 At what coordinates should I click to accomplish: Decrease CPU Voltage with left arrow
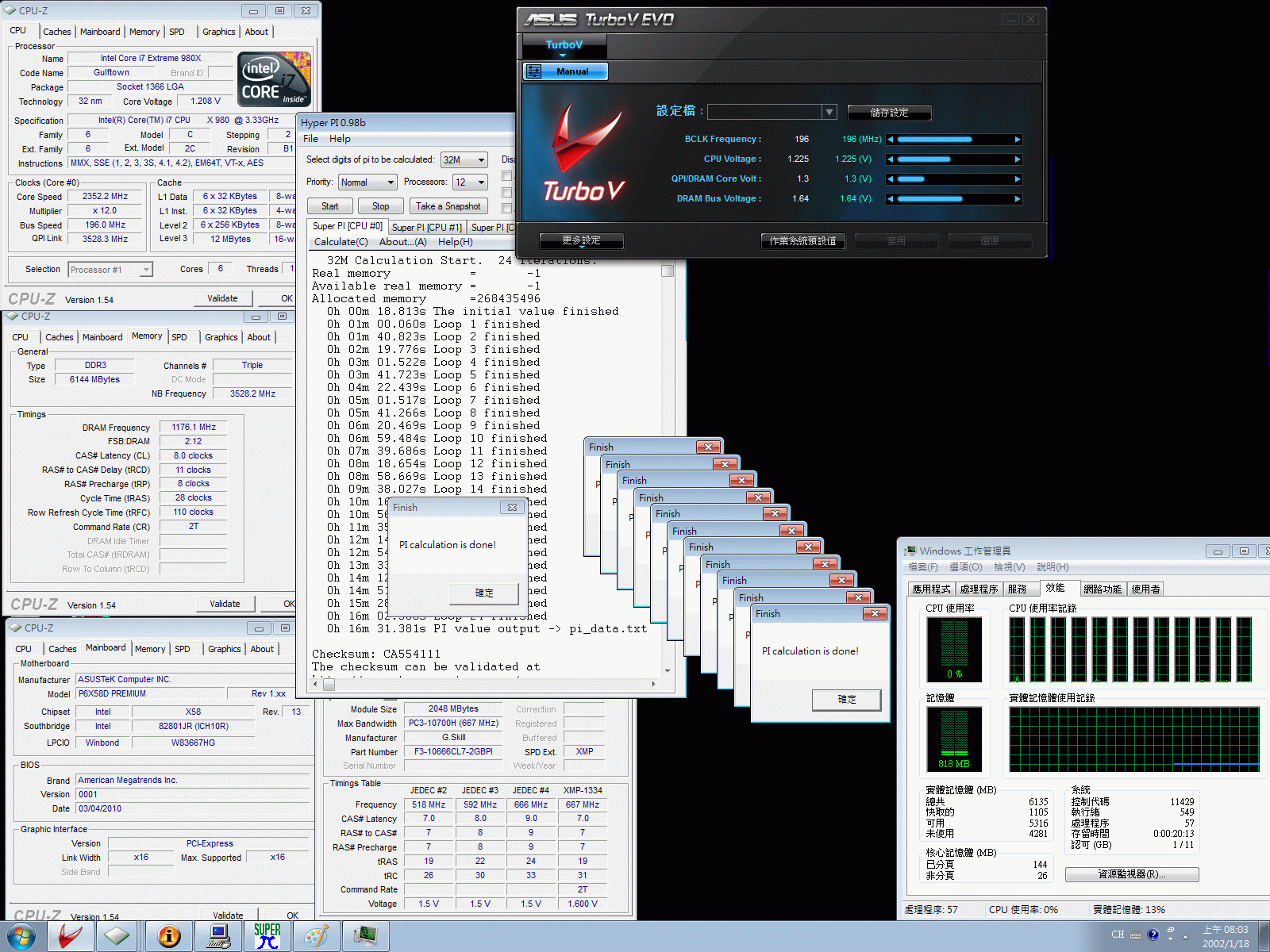click(x=891, y=159)
